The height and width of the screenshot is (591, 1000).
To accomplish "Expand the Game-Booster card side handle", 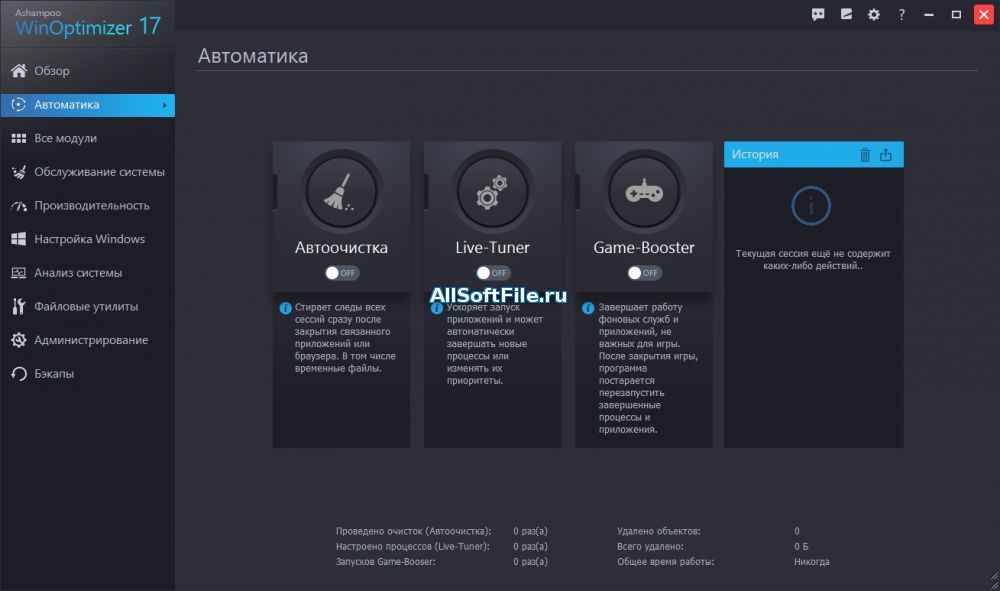I will tap(577, 191).
